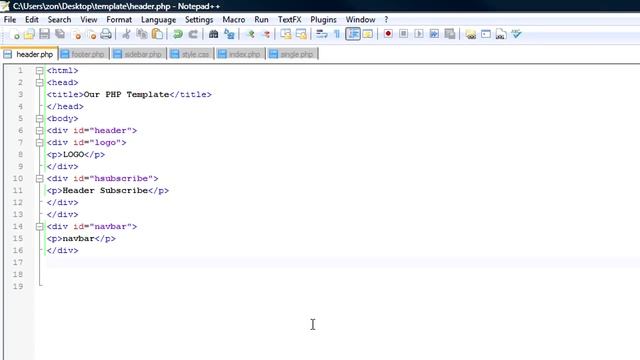Click the <p>navbar</p> code line

pos(81,239)
